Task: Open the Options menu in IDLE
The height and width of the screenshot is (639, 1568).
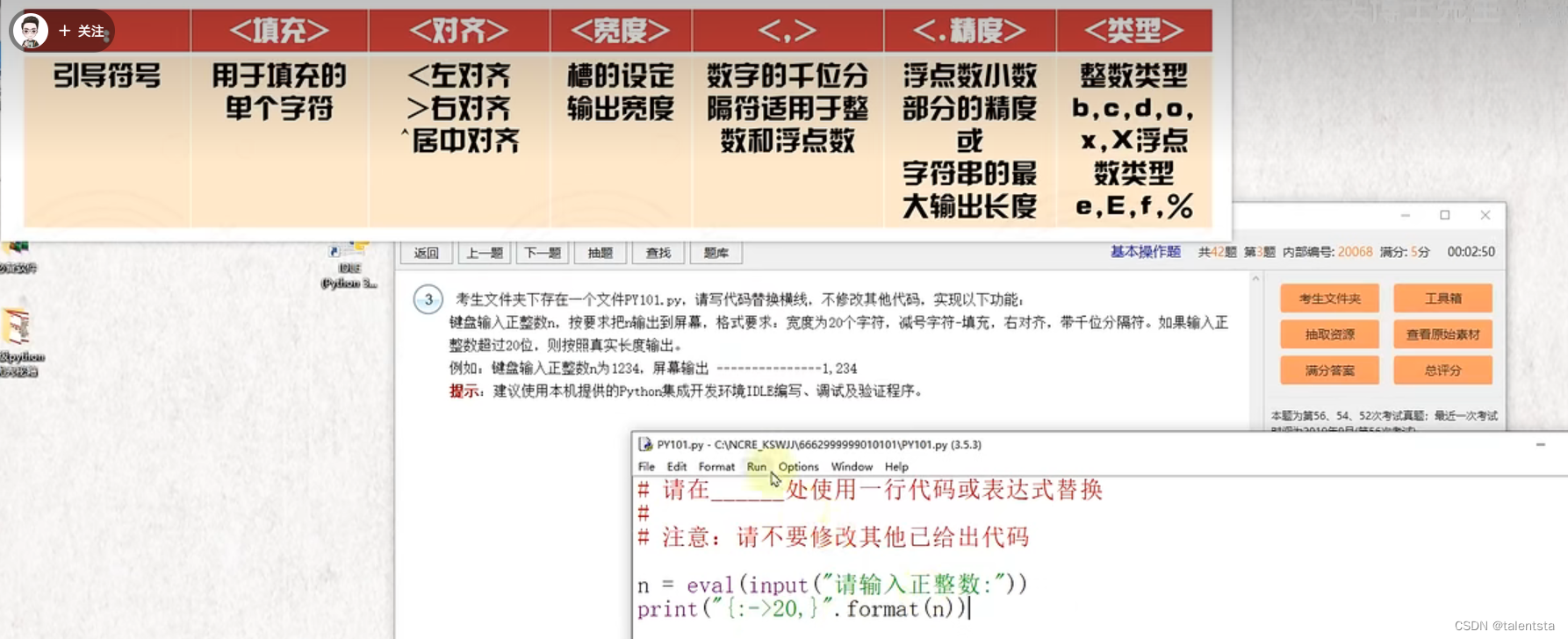Action: tap(798, 467)
